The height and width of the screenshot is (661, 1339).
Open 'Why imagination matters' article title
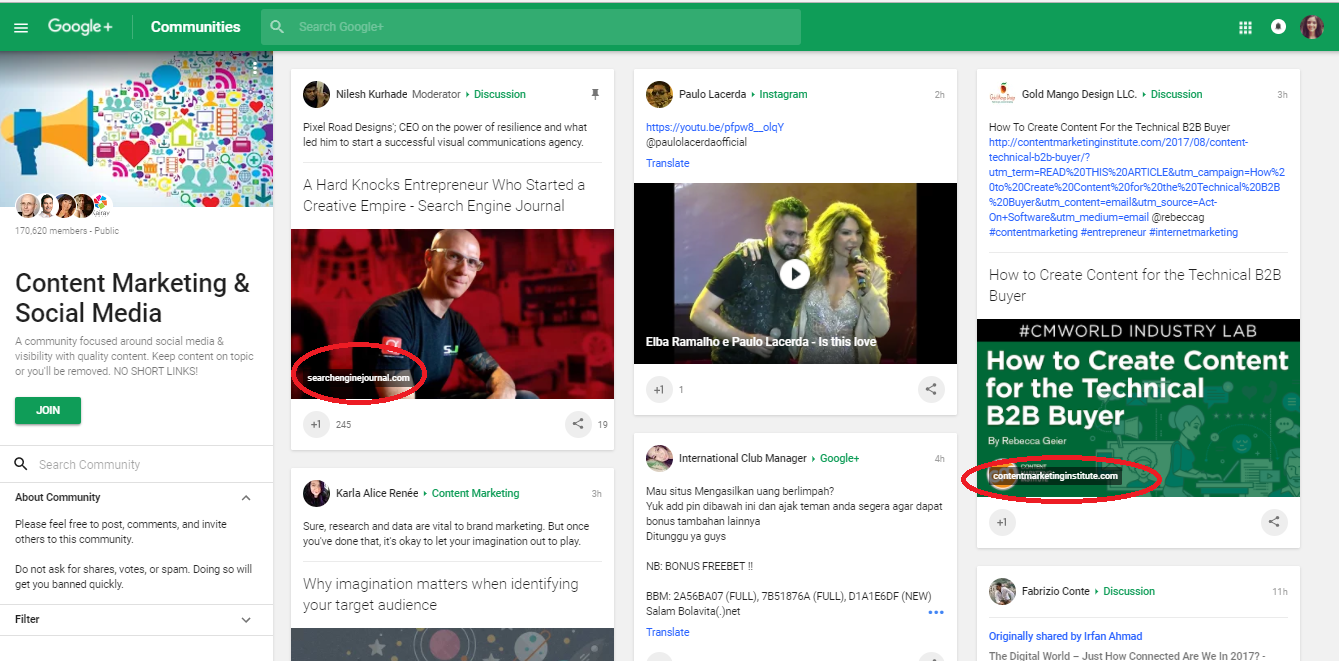[440, 594]
